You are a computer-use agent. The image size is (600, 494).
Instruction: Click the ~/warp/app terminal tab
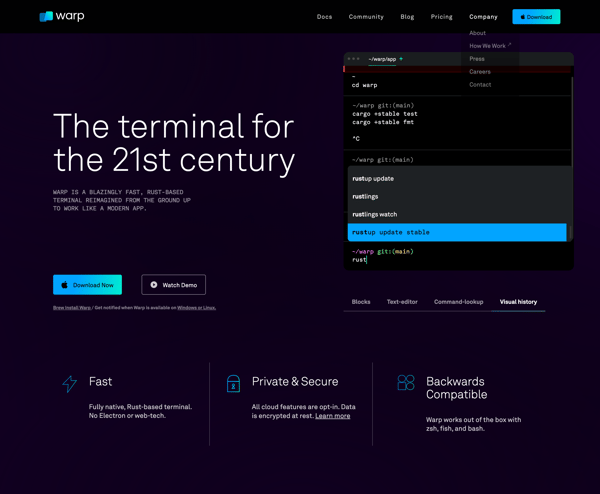pyautogui.click(x=382, y=59)
